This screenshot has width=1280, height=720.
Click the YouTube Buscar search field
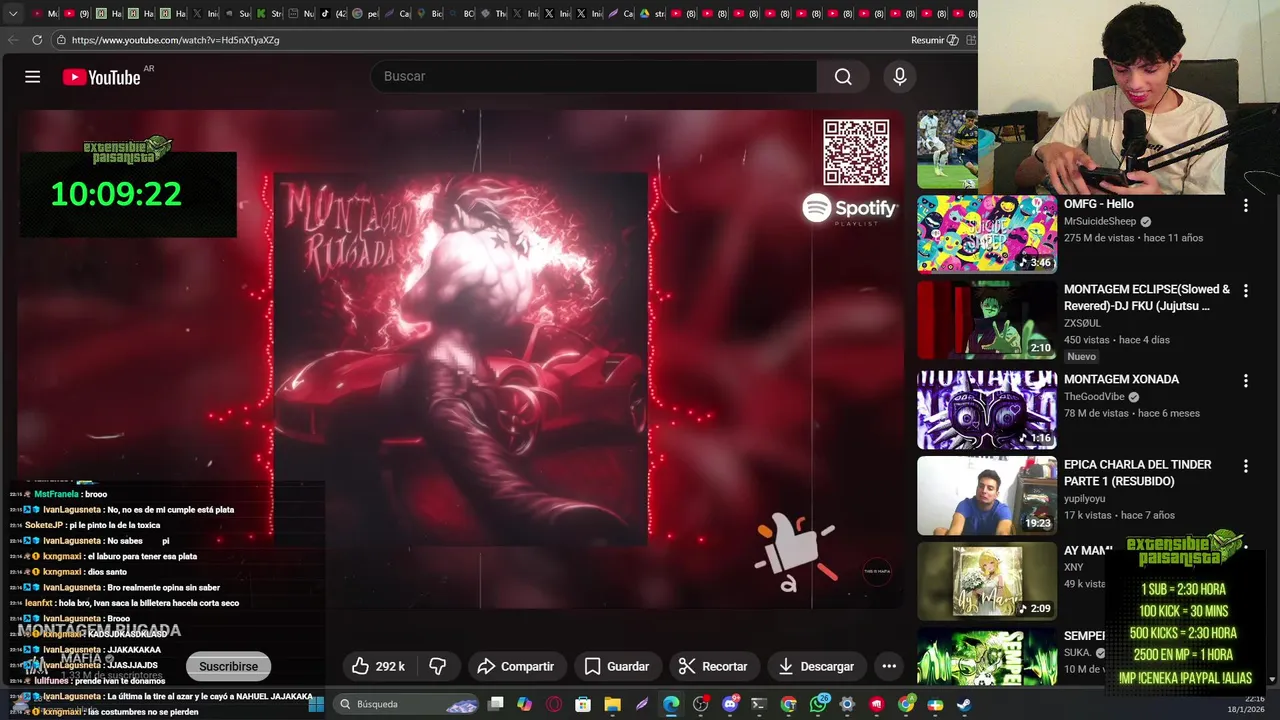594,77
